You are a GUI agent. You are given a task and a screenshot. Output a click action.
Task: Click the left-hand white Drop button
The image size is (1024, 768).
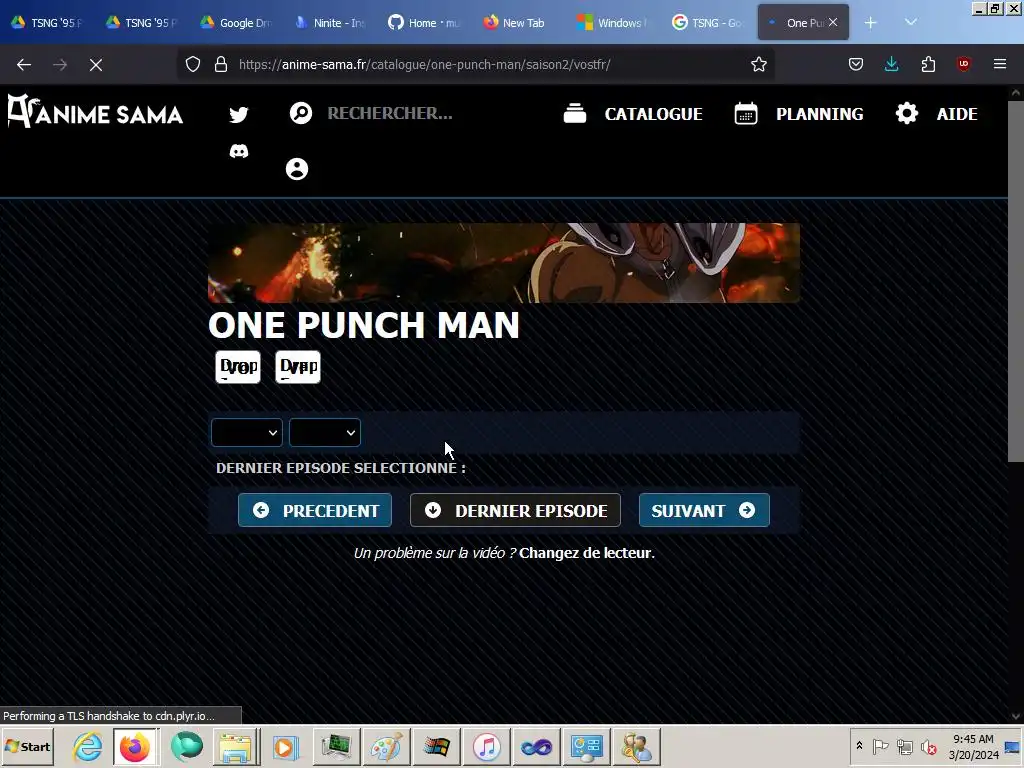point(238,366)
